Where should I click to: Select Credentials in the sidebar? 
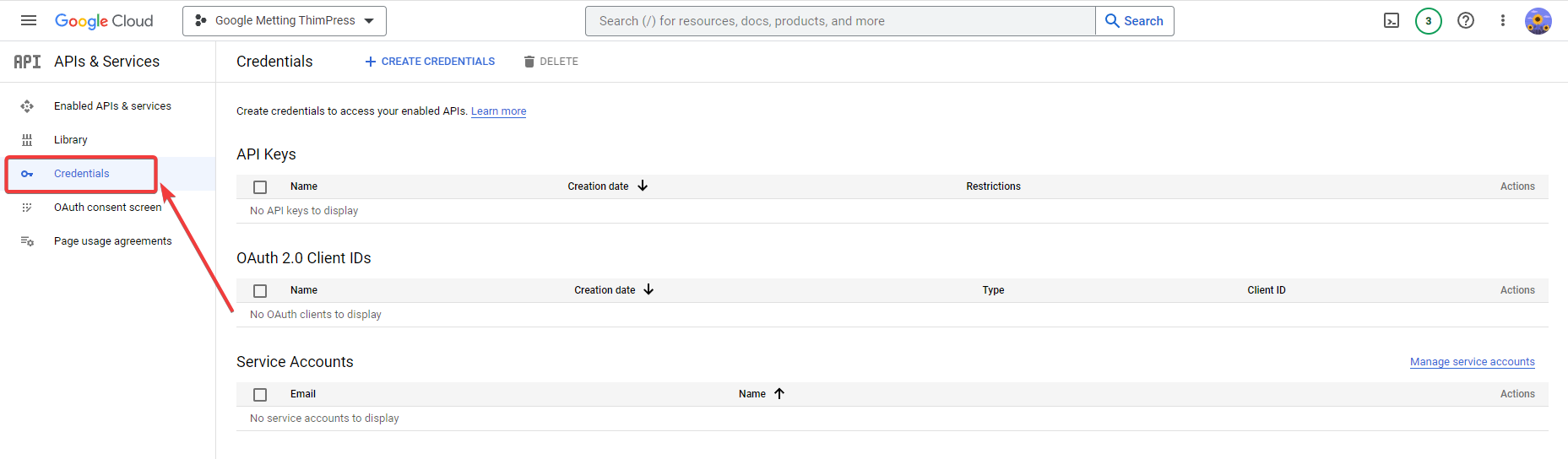[82, 174]
